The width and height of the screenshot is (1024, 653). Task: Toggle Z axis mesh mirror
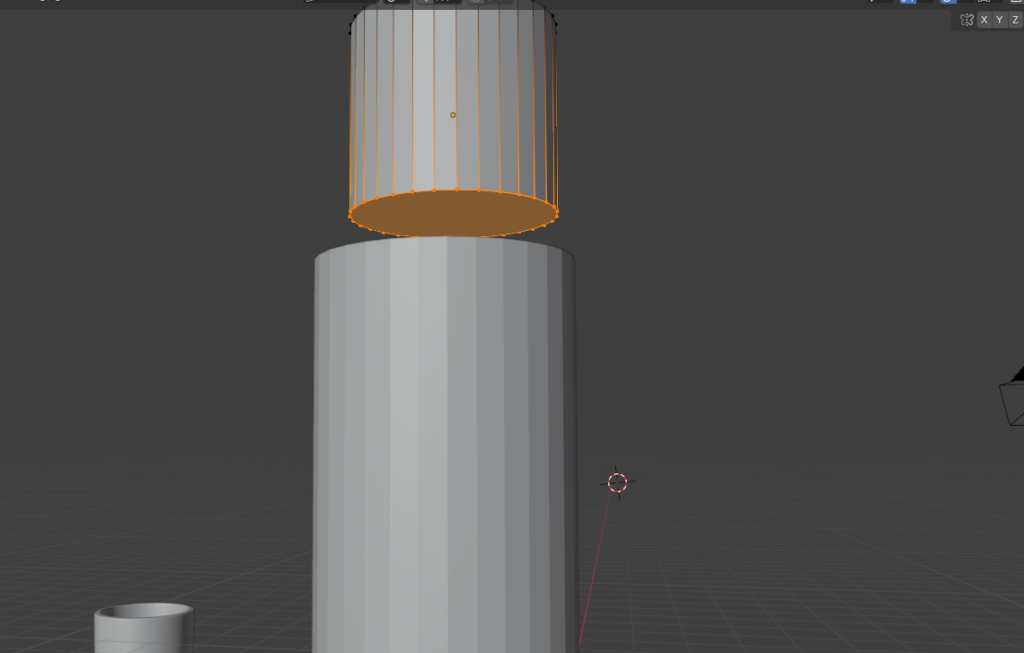click(1015, 20)
